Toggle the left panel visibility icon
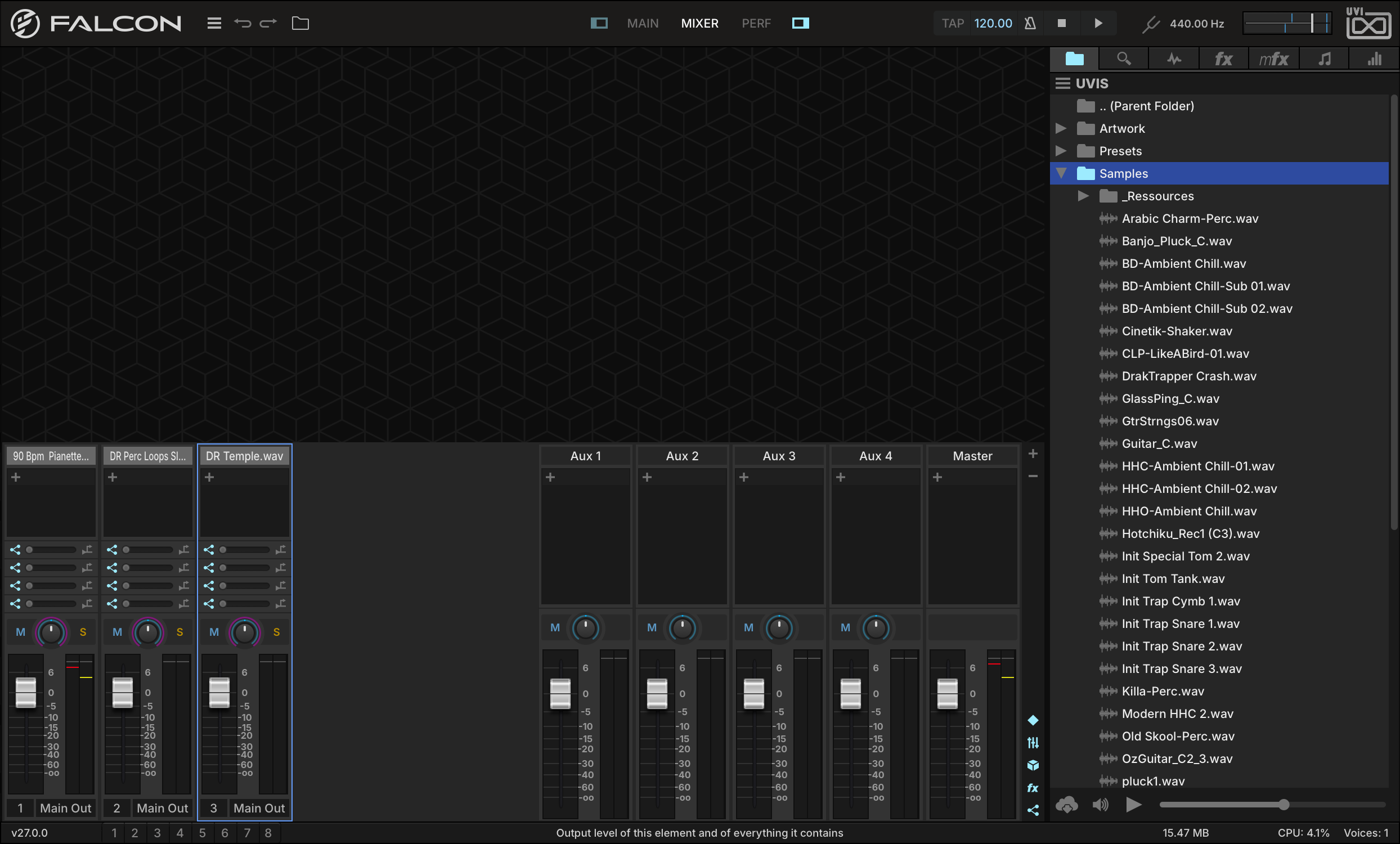 (x=599, y=23)
